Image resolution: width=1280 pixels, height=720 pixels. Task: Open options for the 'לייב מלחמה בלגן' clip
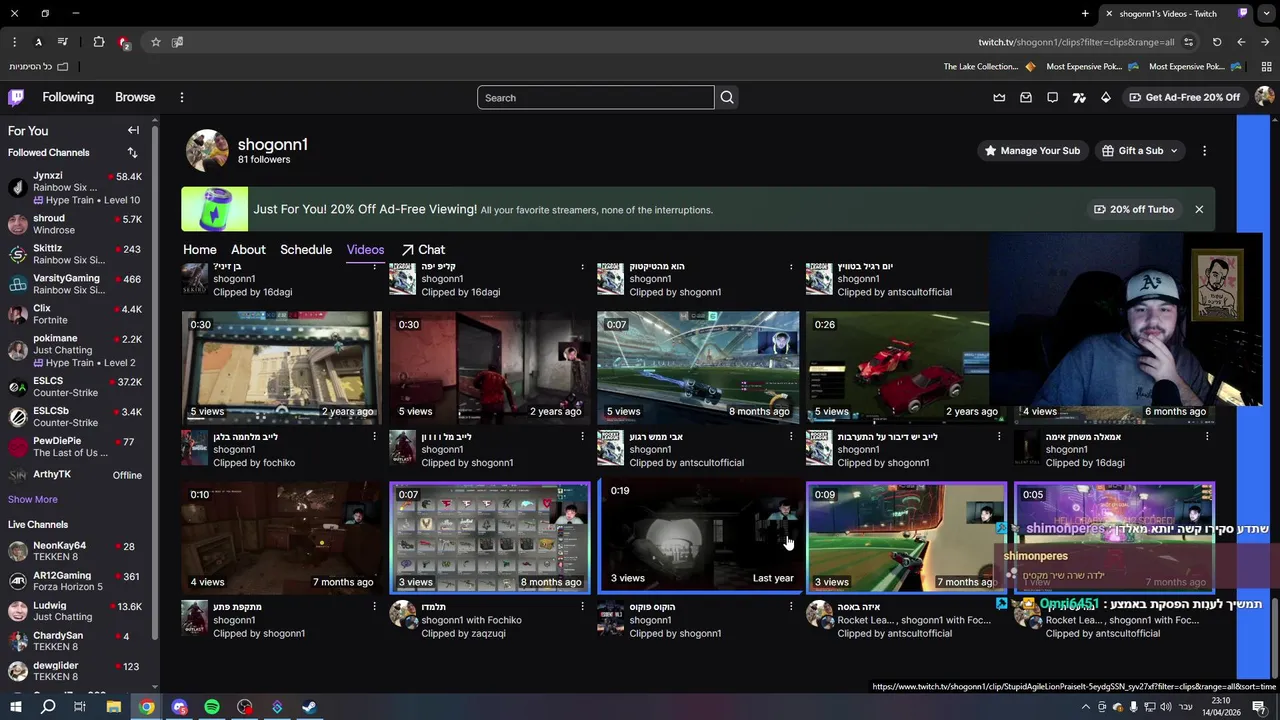[375, 436]
